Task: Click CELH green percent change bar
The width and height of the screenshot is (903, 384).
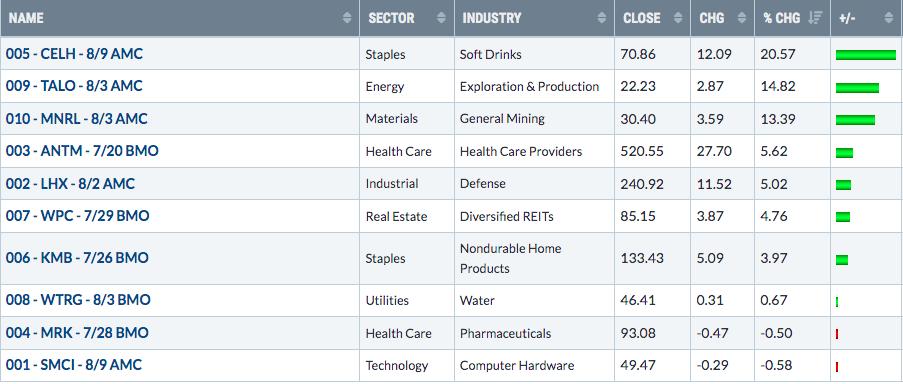Action: click(x=866, y=55)
